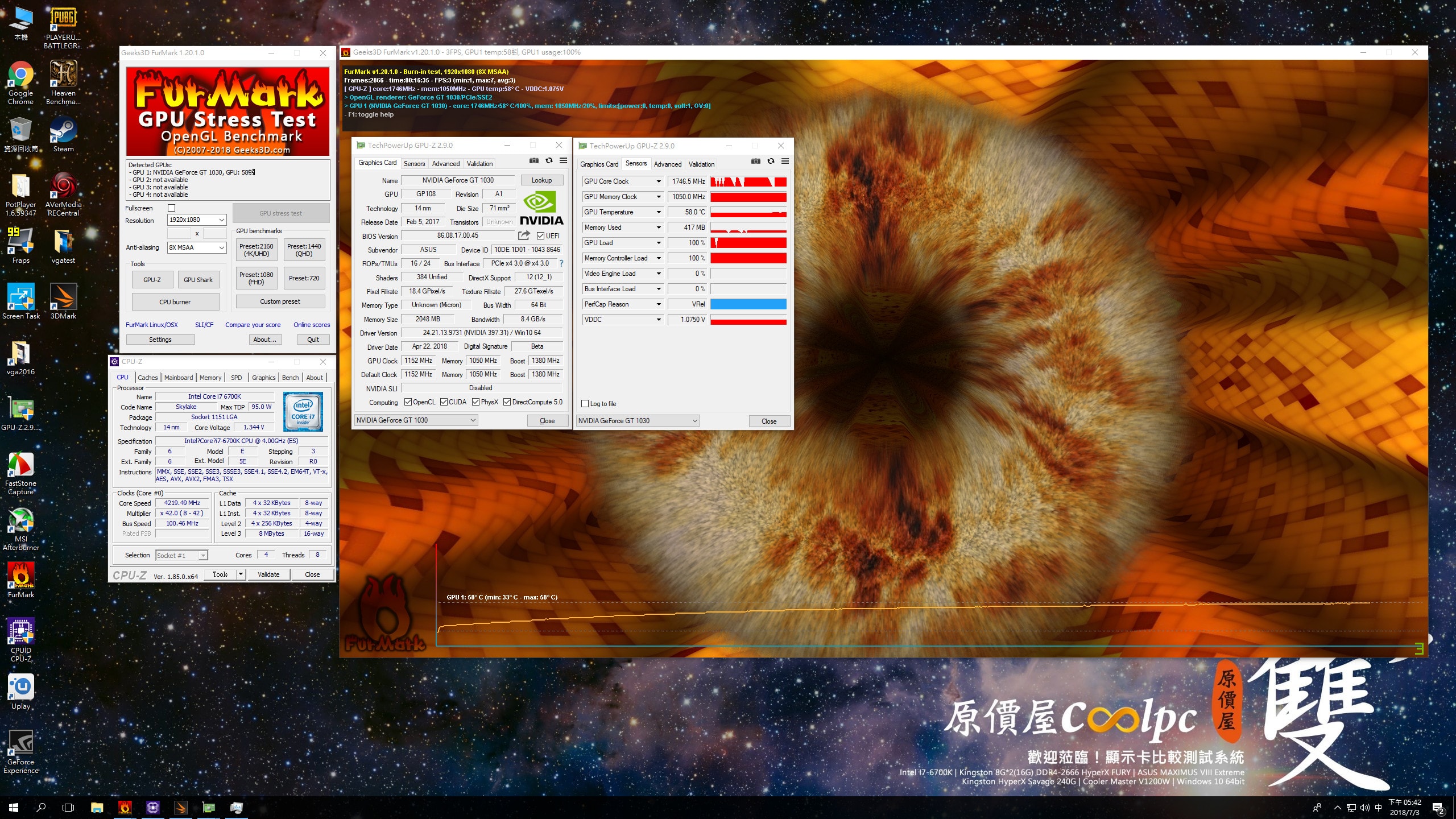Open Heaven Benchmark desktop icon

(x=63, y=83)
